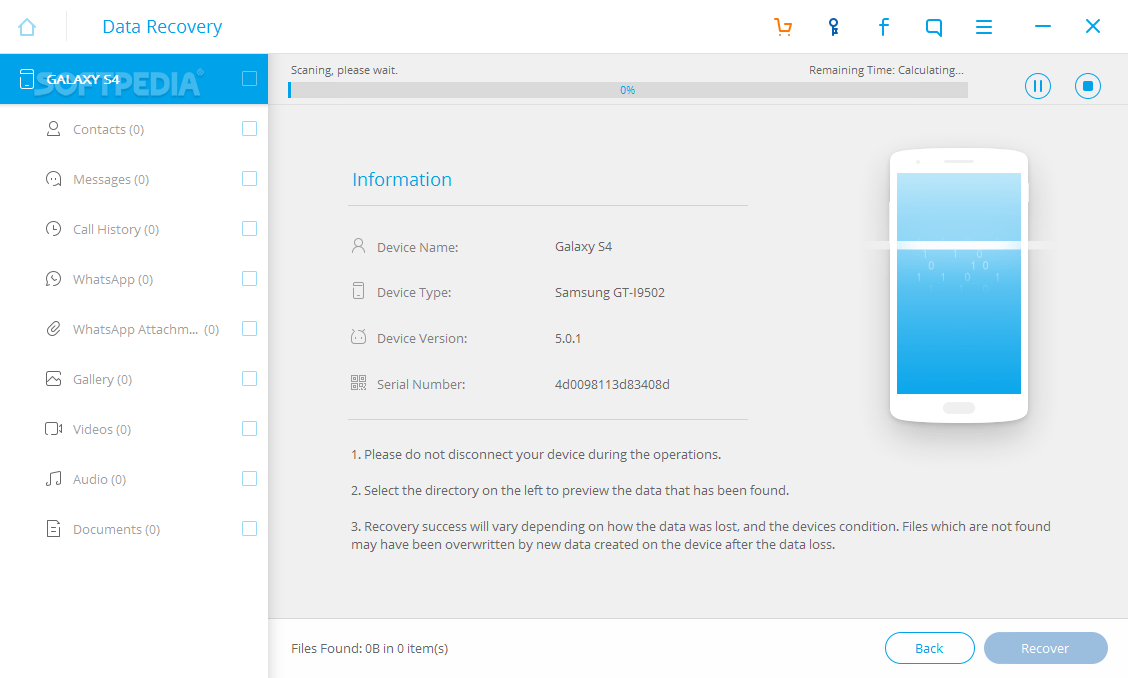Viewport: 1128px width, 678px height.
Task: Check the Messages checkbox
Action: [250, 178]
